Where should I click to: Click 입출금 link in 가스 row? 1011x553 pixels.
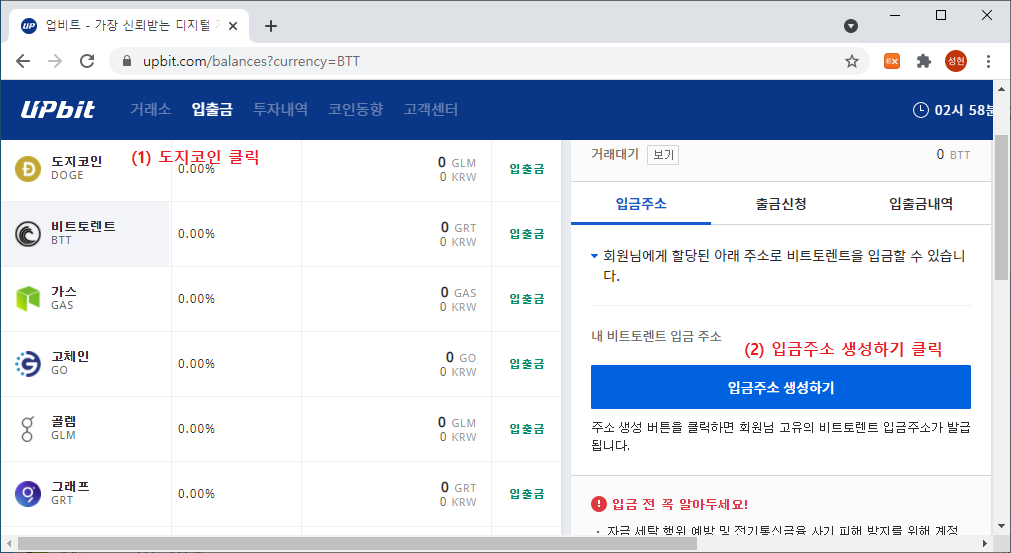[527, 299]
